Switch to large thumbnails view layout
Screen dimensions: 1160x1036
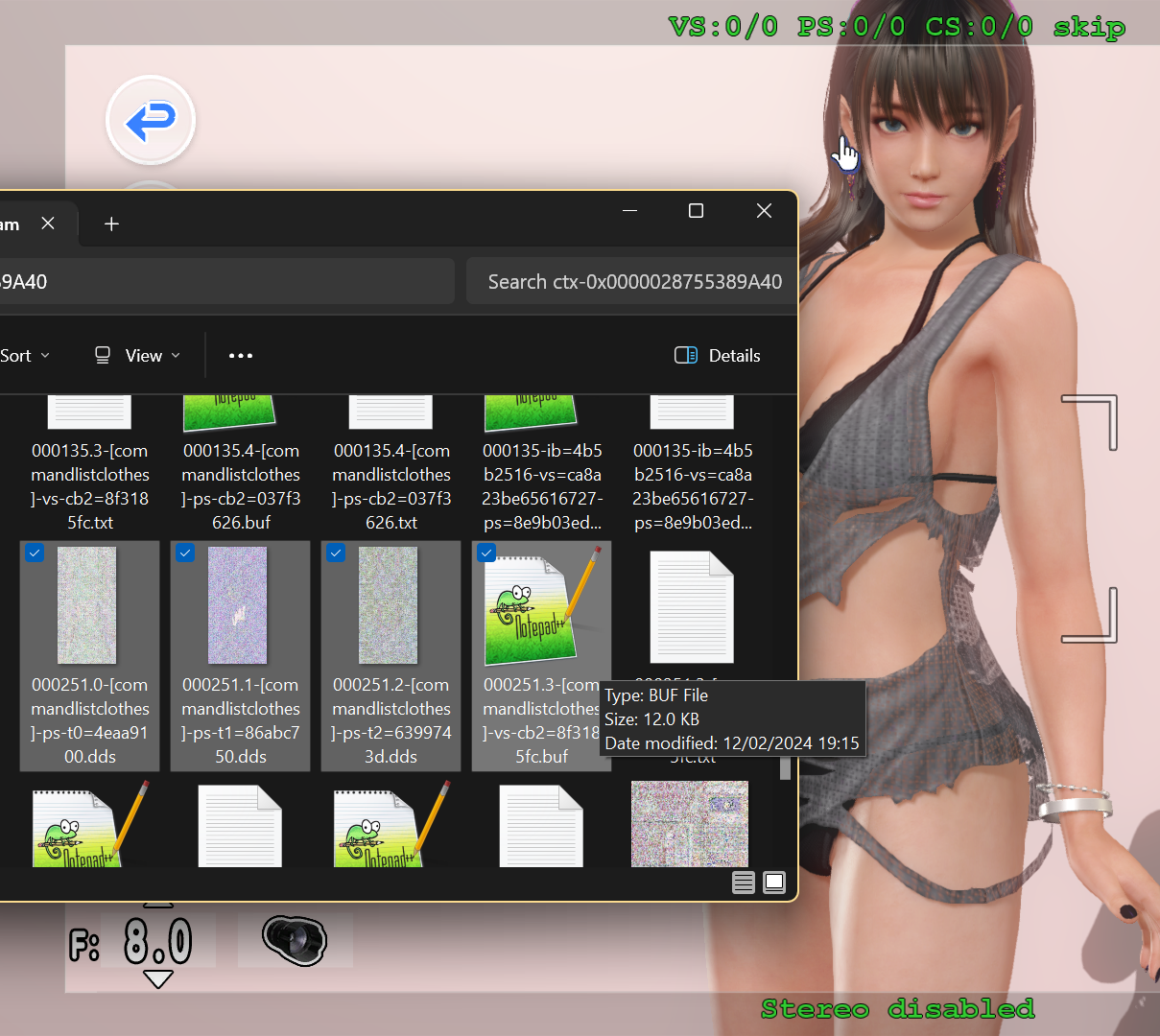click(774, 883)
